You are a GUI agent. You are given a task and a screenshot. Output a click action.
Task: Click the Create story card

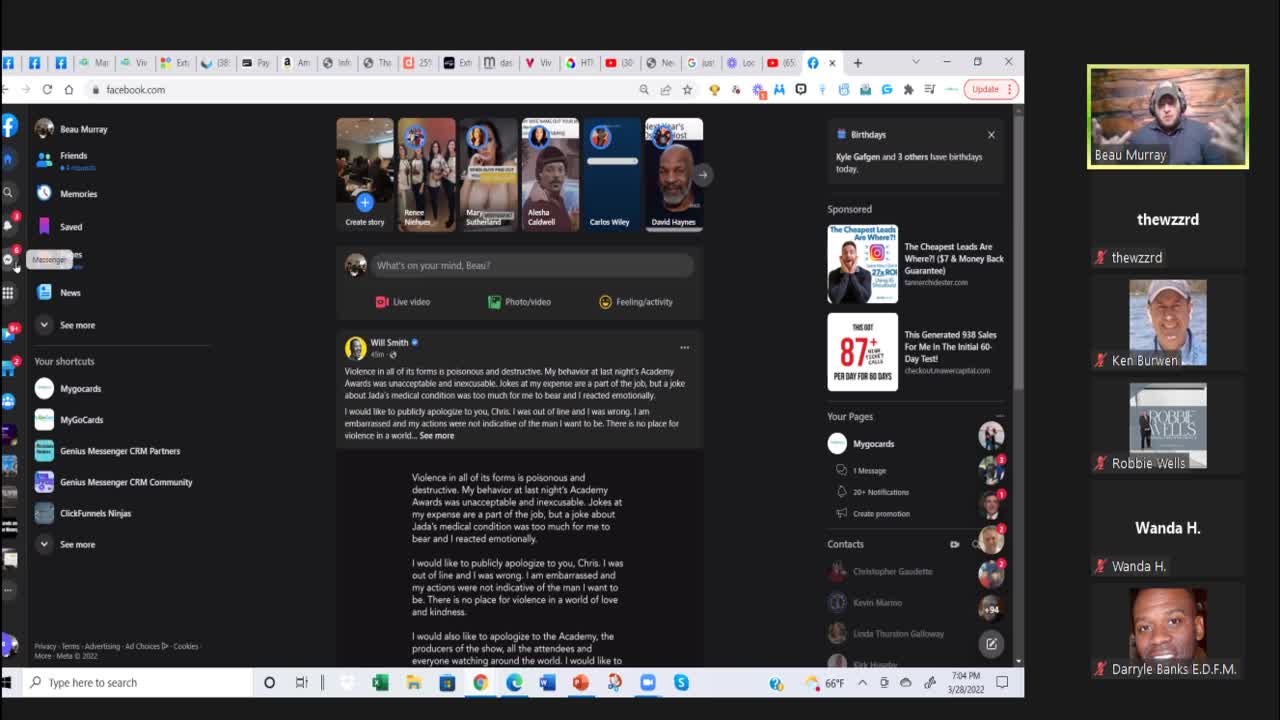[365, 175]
